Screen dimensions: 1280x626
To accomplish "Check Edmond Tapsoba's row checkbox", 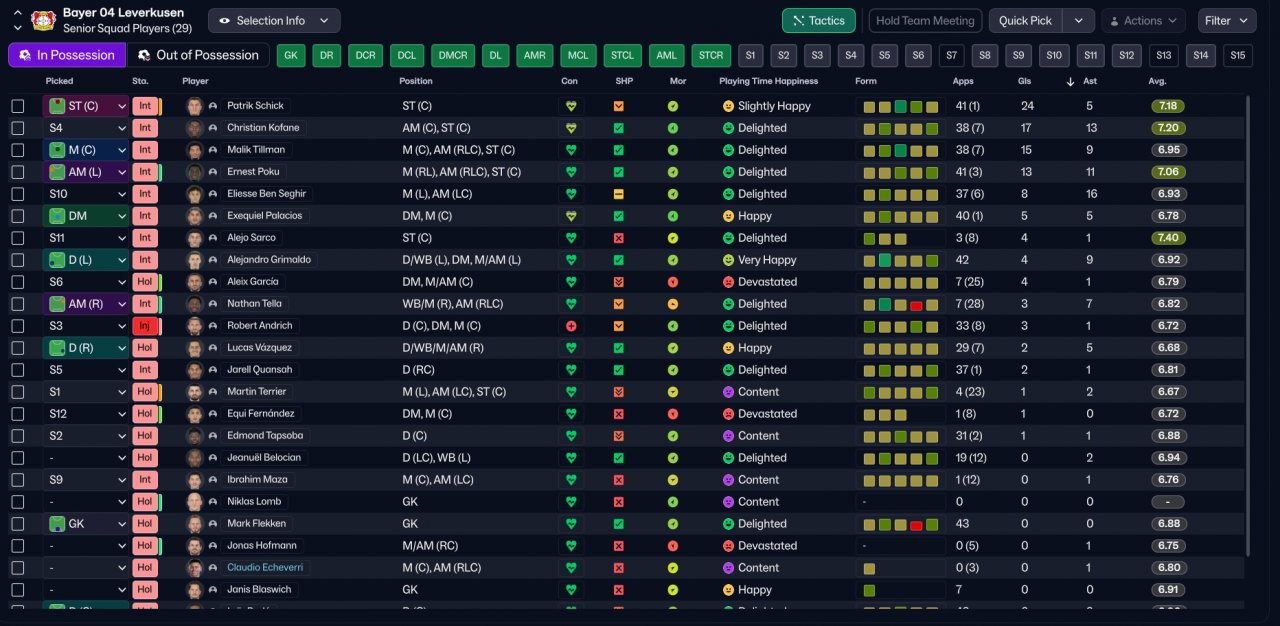I will point(17,436).
